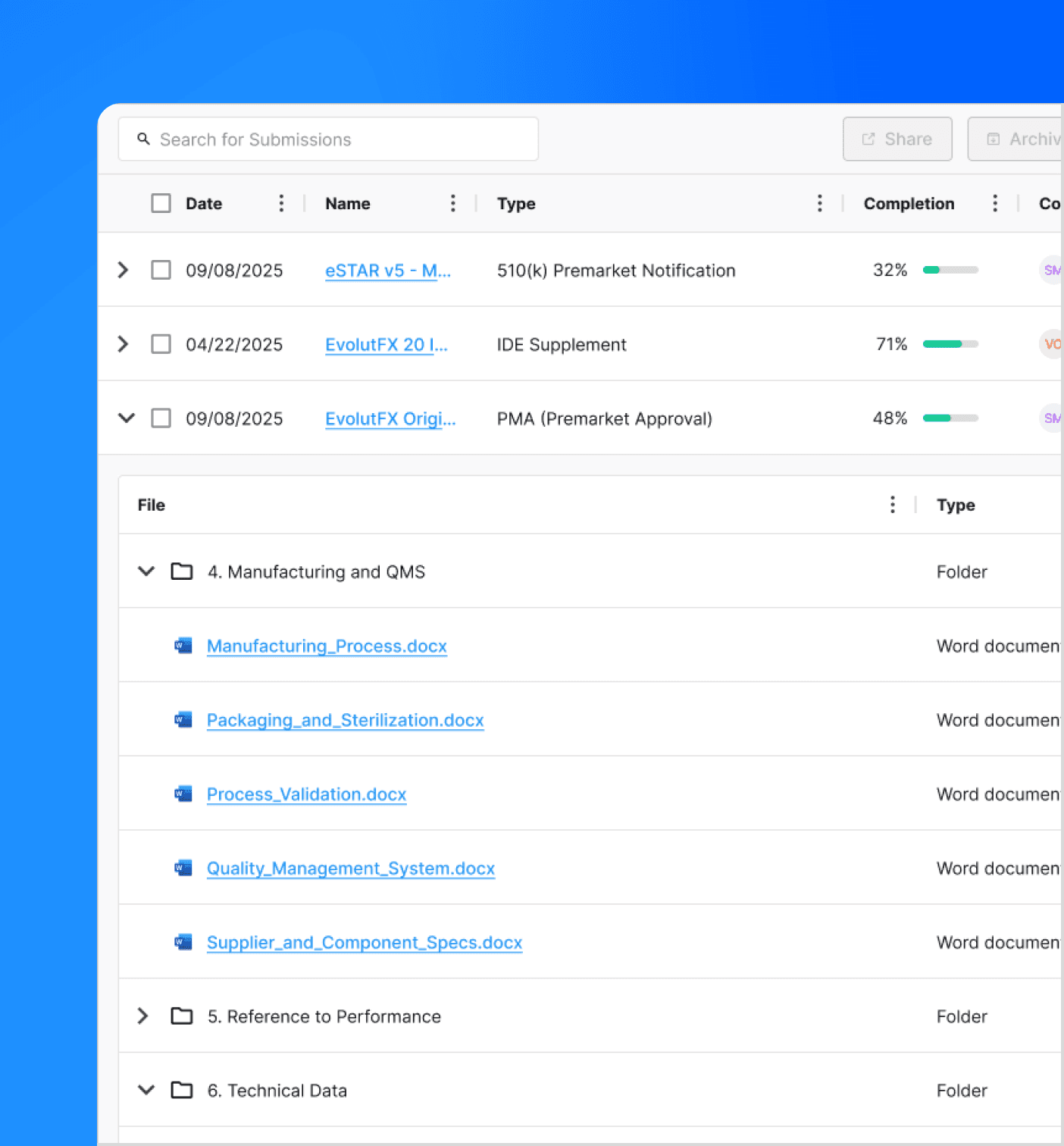Click the Archive button
Image resolution: width=1064 pixels, height=1146 pixels.
(x=1016, y=139)
